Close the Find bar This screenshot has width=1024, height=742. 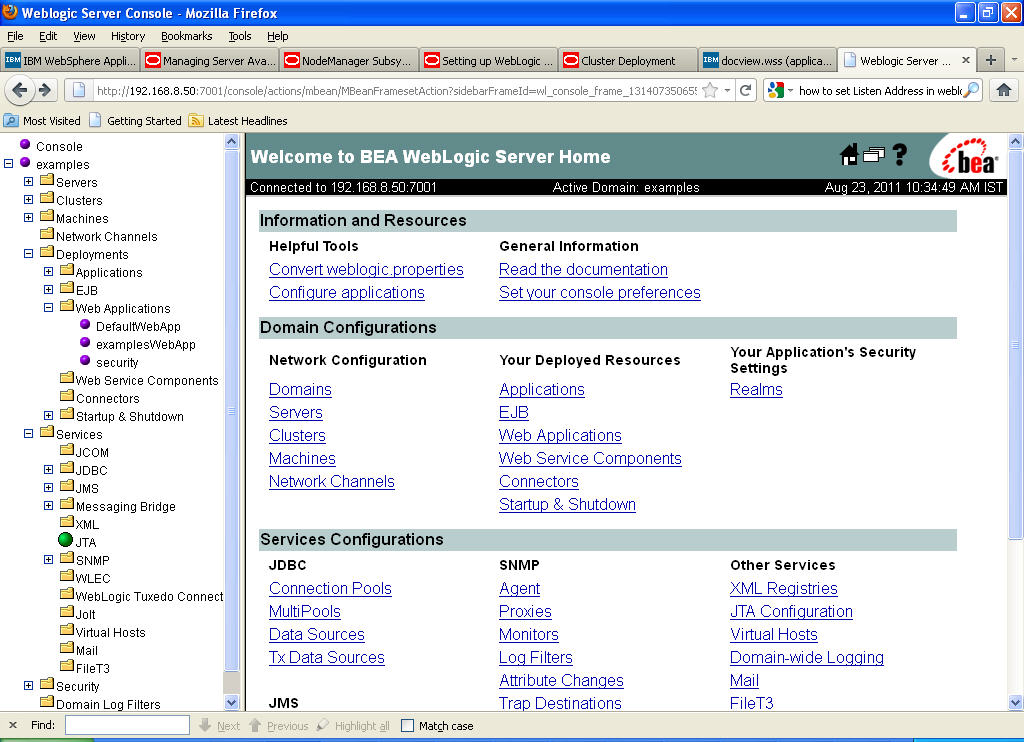point(12,725)
